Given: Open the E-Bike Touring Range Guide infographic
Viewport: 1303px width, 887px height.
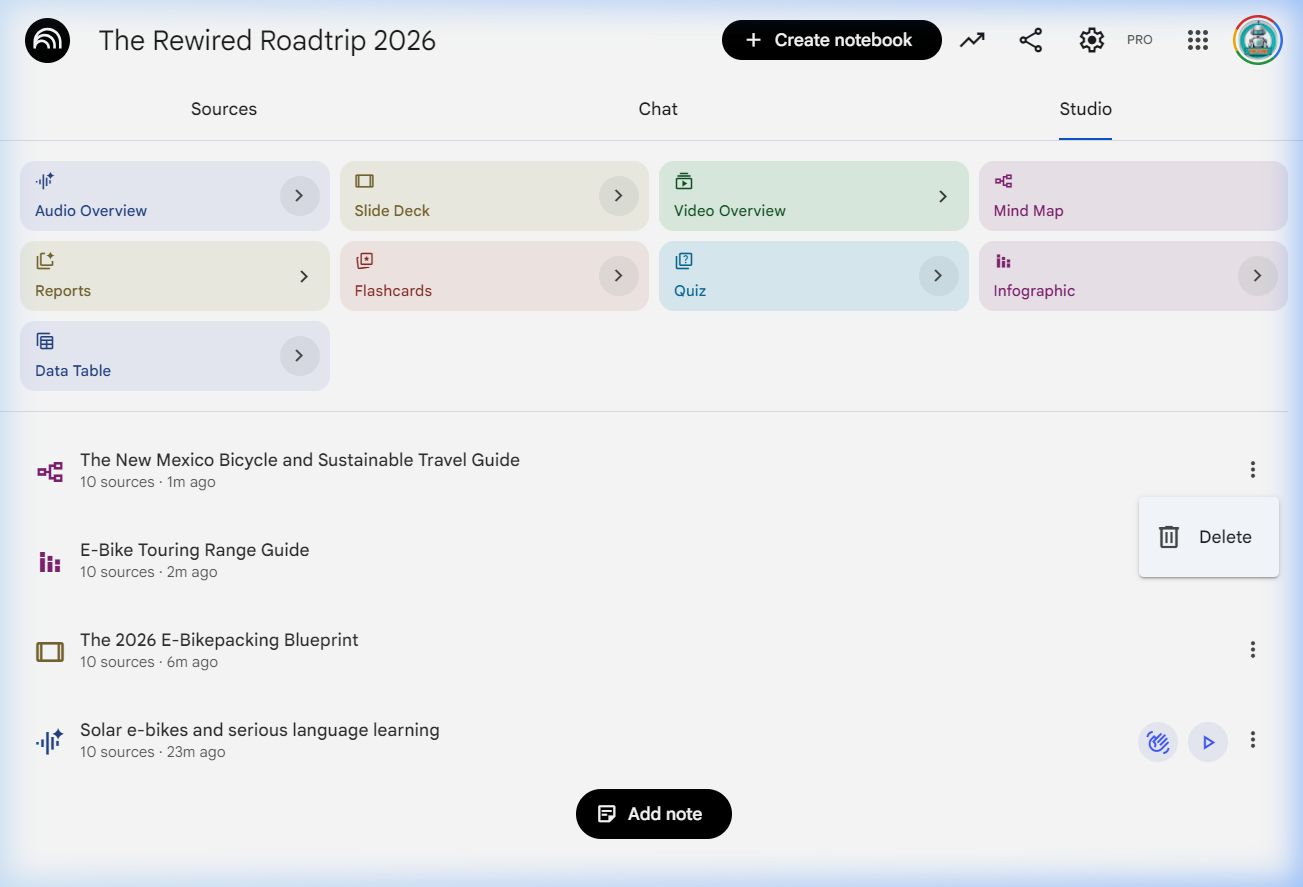Looking at the screenshot, I should pos(195,550).
